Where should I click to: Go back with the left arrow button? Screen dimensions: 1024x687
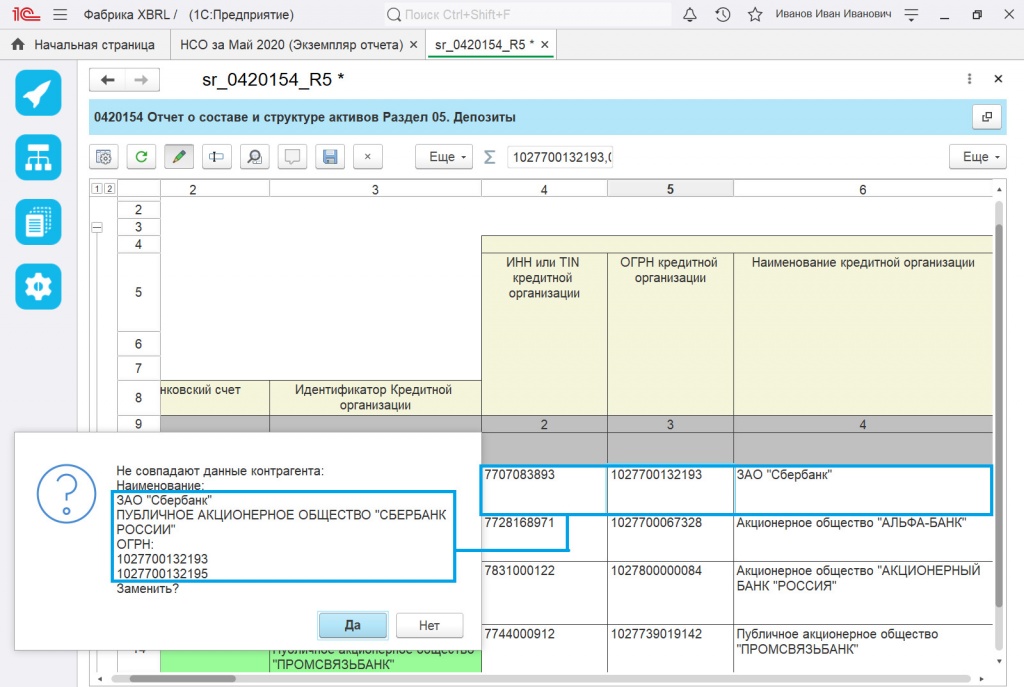pyautogui.click(x=107, y=80)
